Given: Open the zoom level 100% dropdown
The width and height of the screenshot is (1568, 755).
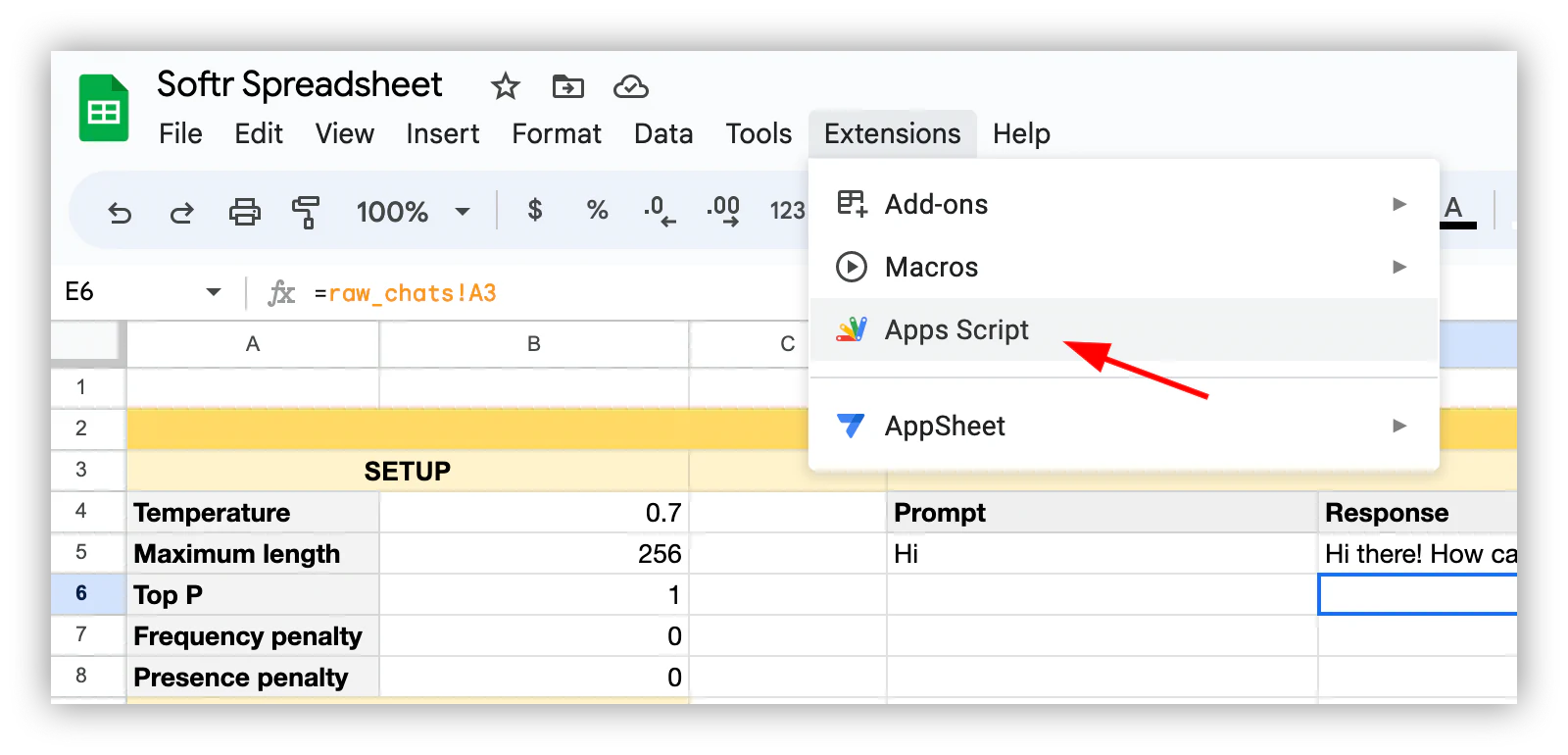Looking at the screenshot, I should 413,212.
